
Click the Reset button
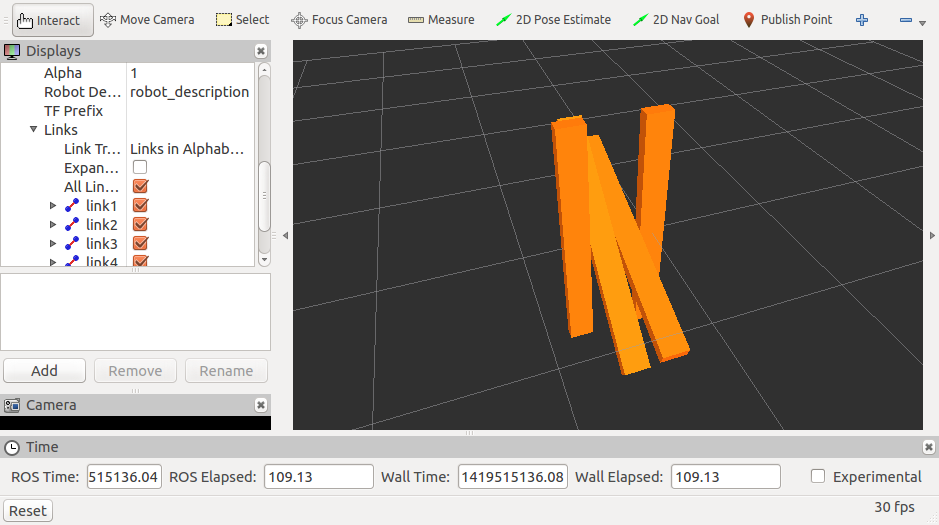(28, 511)
